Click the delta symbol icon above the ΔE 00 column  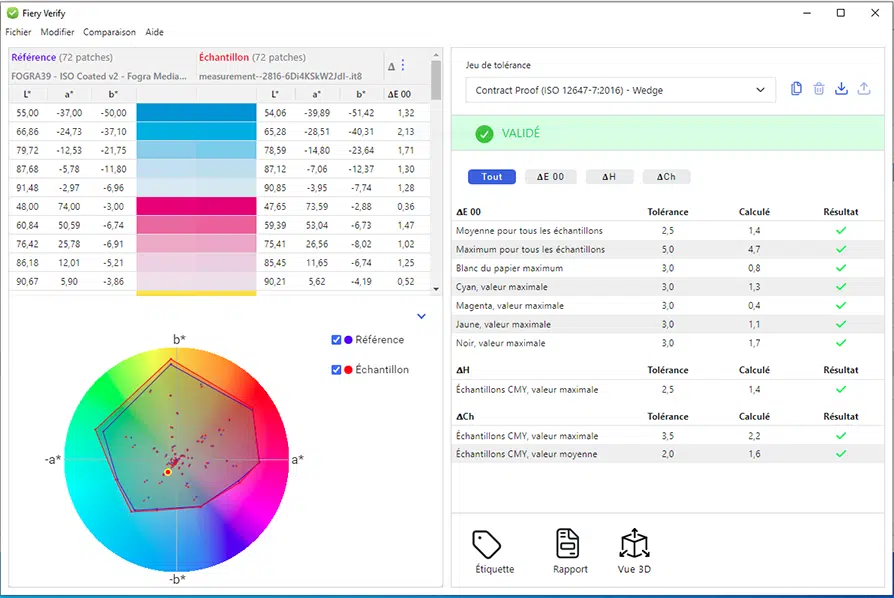tap(391, 67)
